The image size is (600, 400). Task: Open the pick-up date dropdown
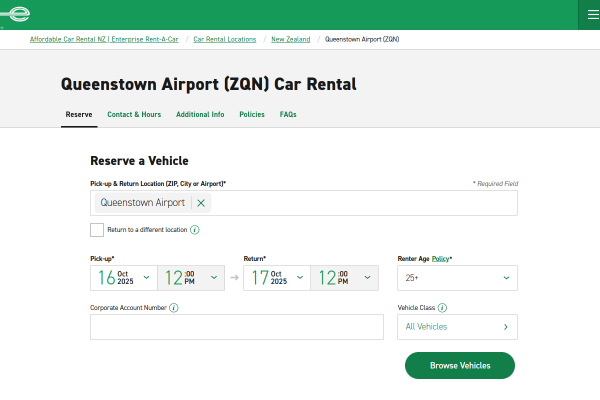click(124, 278)
